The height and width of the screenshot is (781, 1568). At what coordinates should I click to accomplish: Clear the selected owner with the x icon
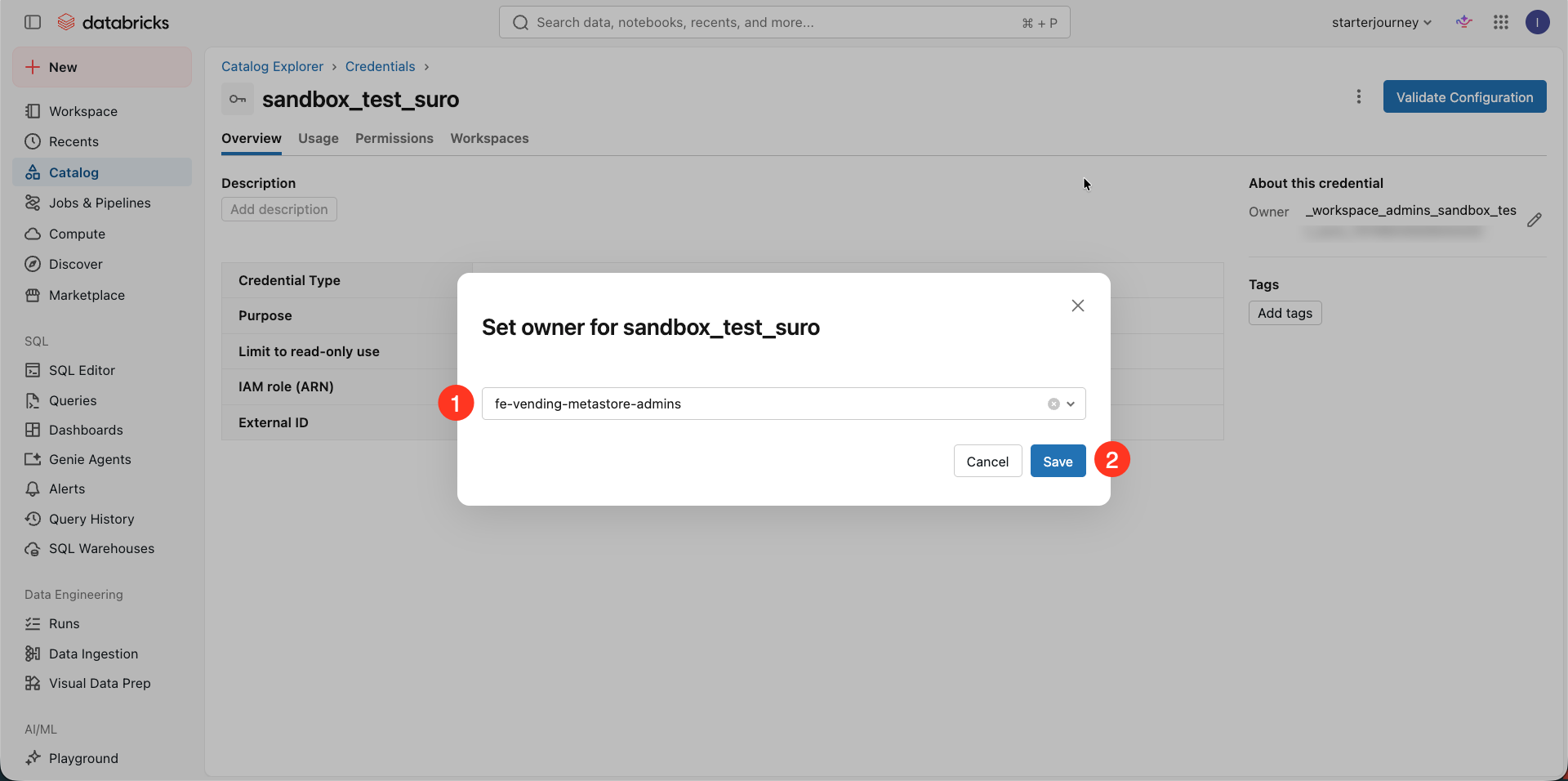click(1053, 404)
